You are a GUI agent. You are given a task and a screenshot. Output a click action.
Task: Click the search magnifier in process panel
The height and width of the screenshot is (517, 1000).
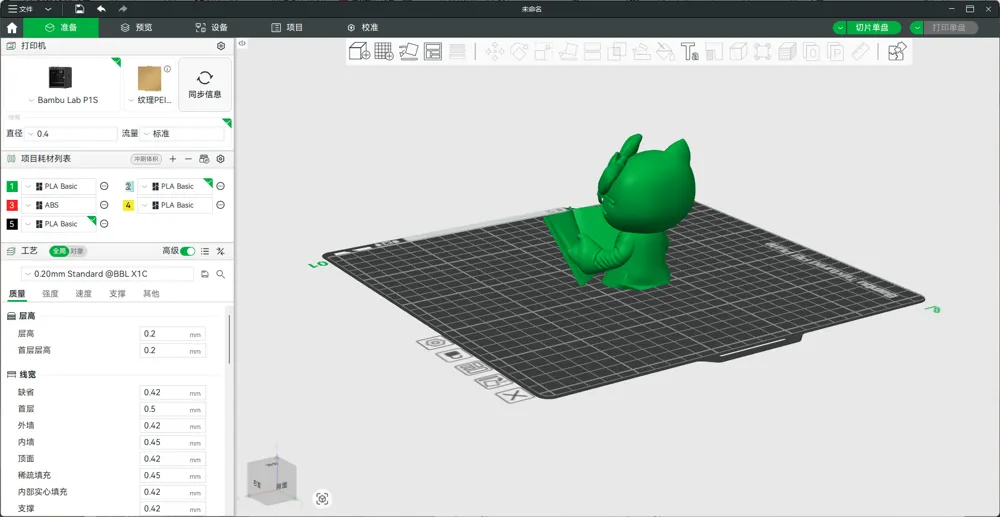pos(221,274)
